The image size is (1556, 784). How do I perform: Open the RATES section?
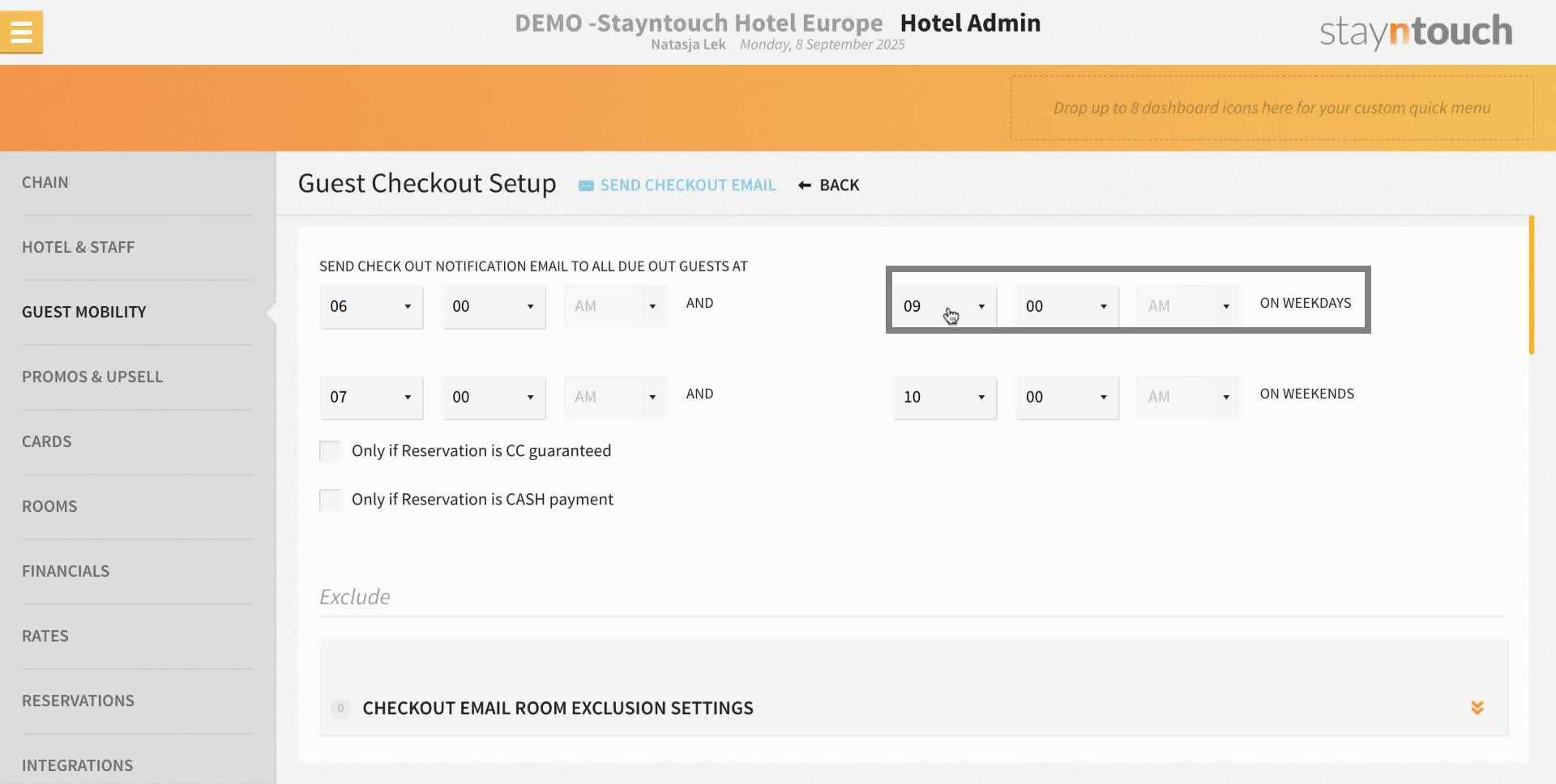pyautogui.click(x=45, y=636)
